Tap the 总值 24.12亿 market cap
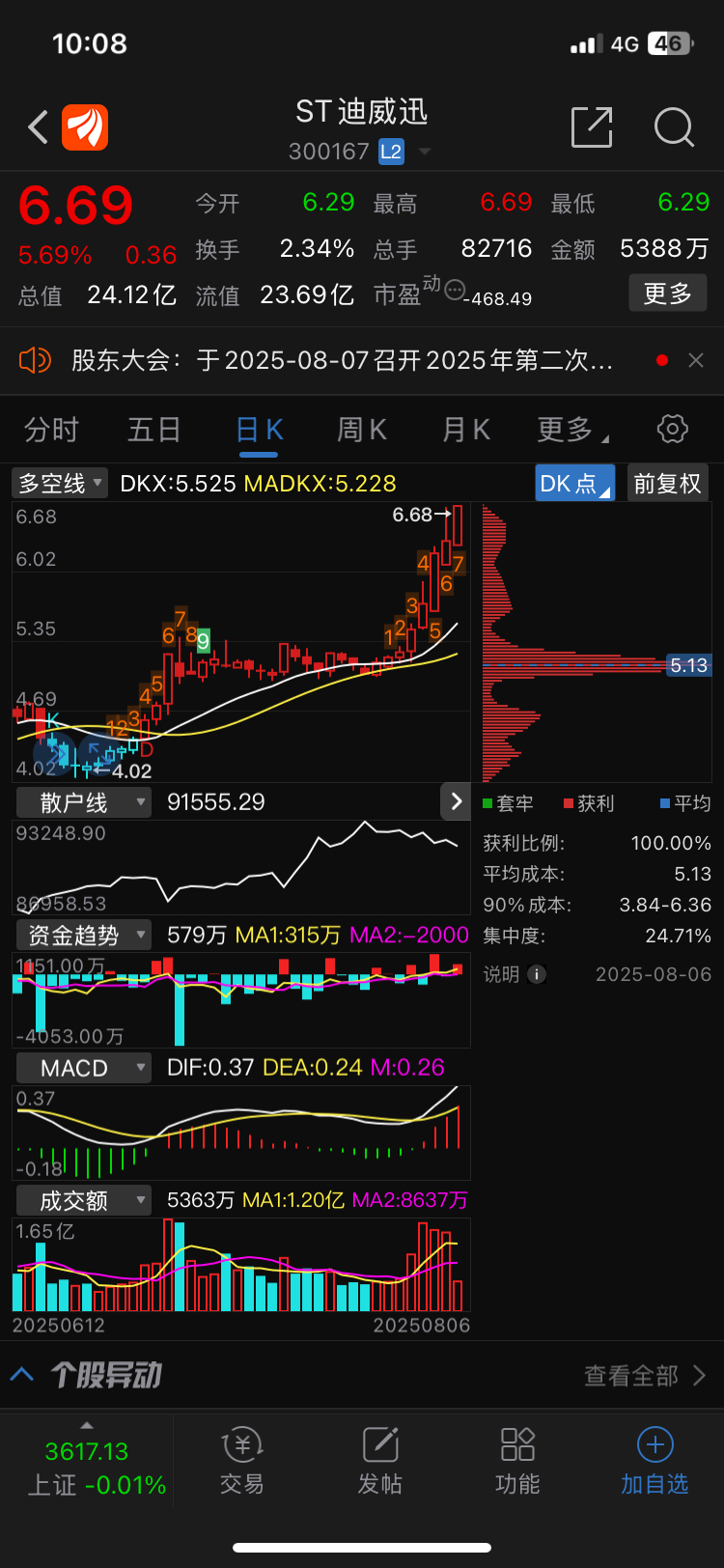This screenshot has width=724, height=1568. tap(97, 294)
